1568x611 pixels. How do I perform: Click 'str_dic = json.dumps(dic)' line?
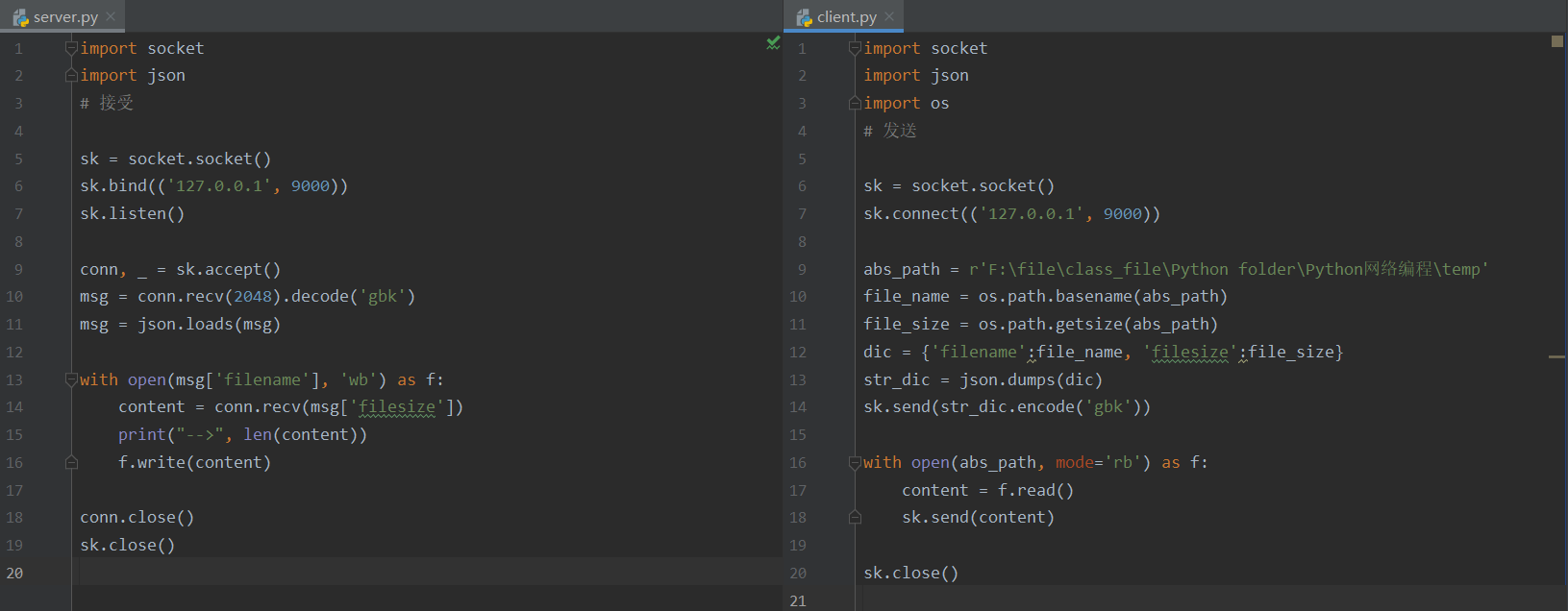[x=983, y=379]
